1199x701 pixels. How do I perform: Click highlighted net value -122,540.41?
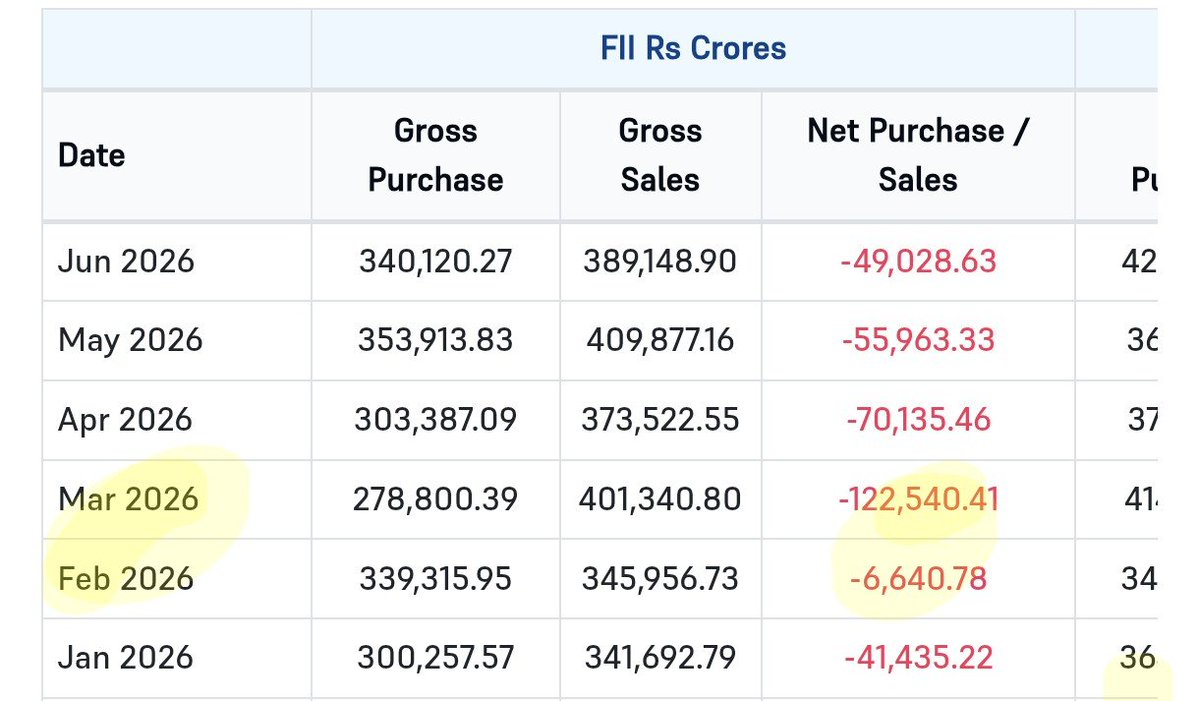(x=918, y=499)
